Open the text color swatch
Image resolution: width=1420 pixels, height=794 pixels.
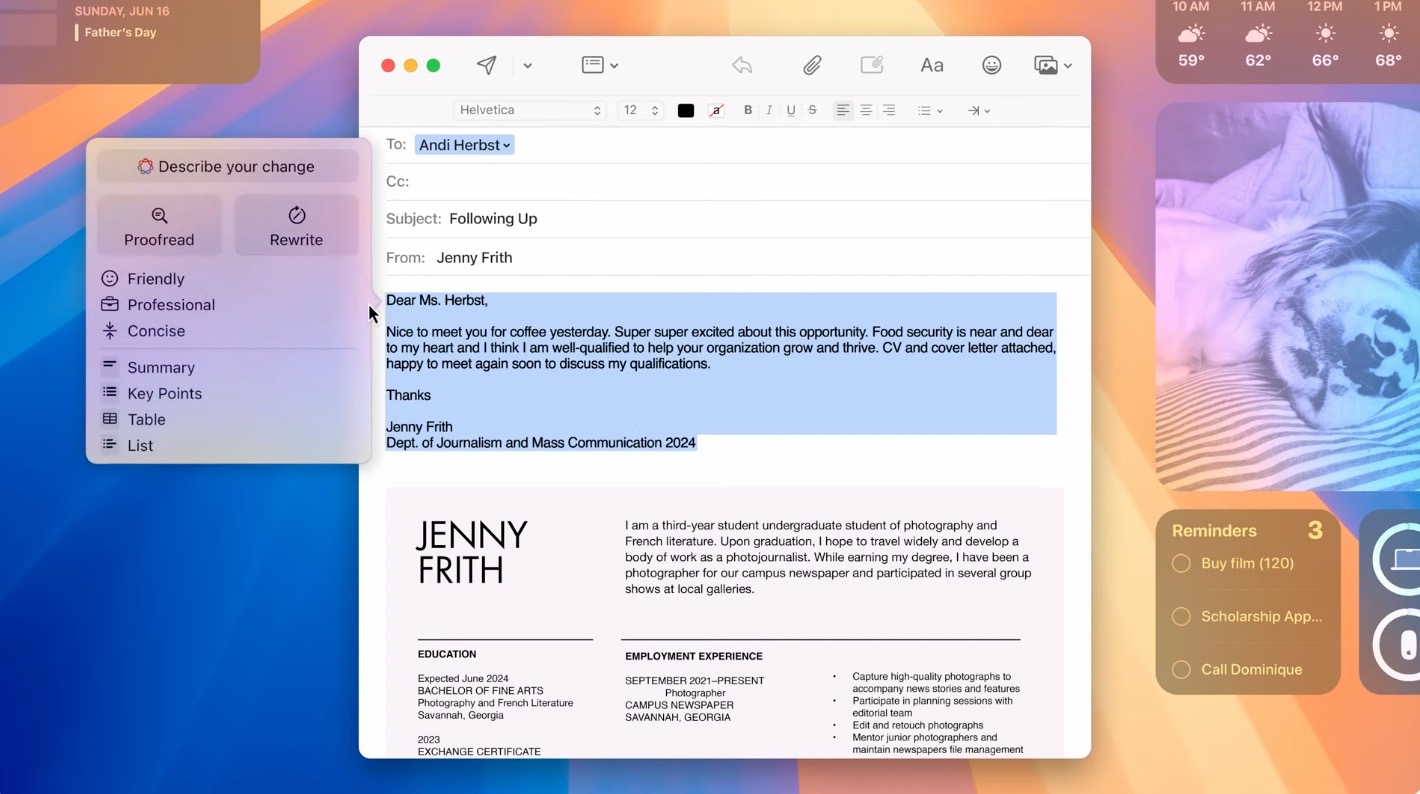pos(686,110)
